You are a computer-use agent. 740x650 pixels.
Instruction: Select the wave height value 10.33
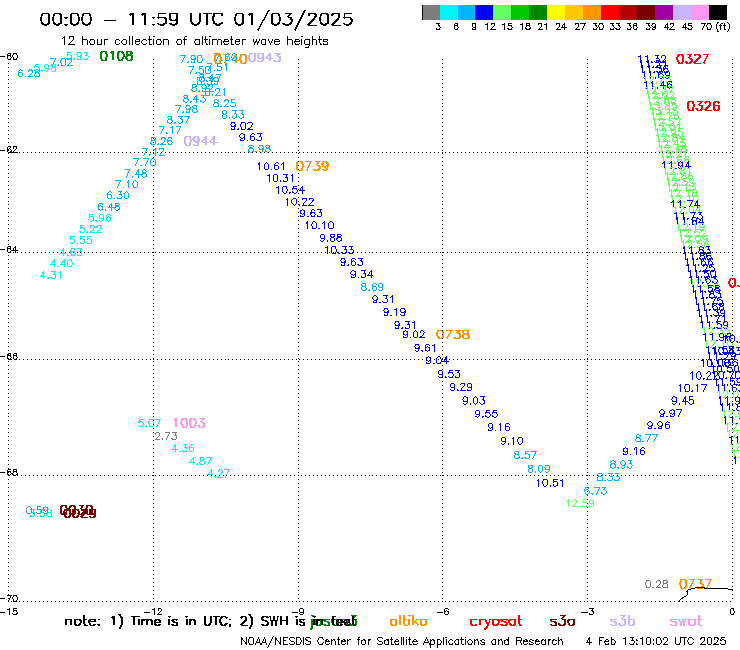click(339, 250)
